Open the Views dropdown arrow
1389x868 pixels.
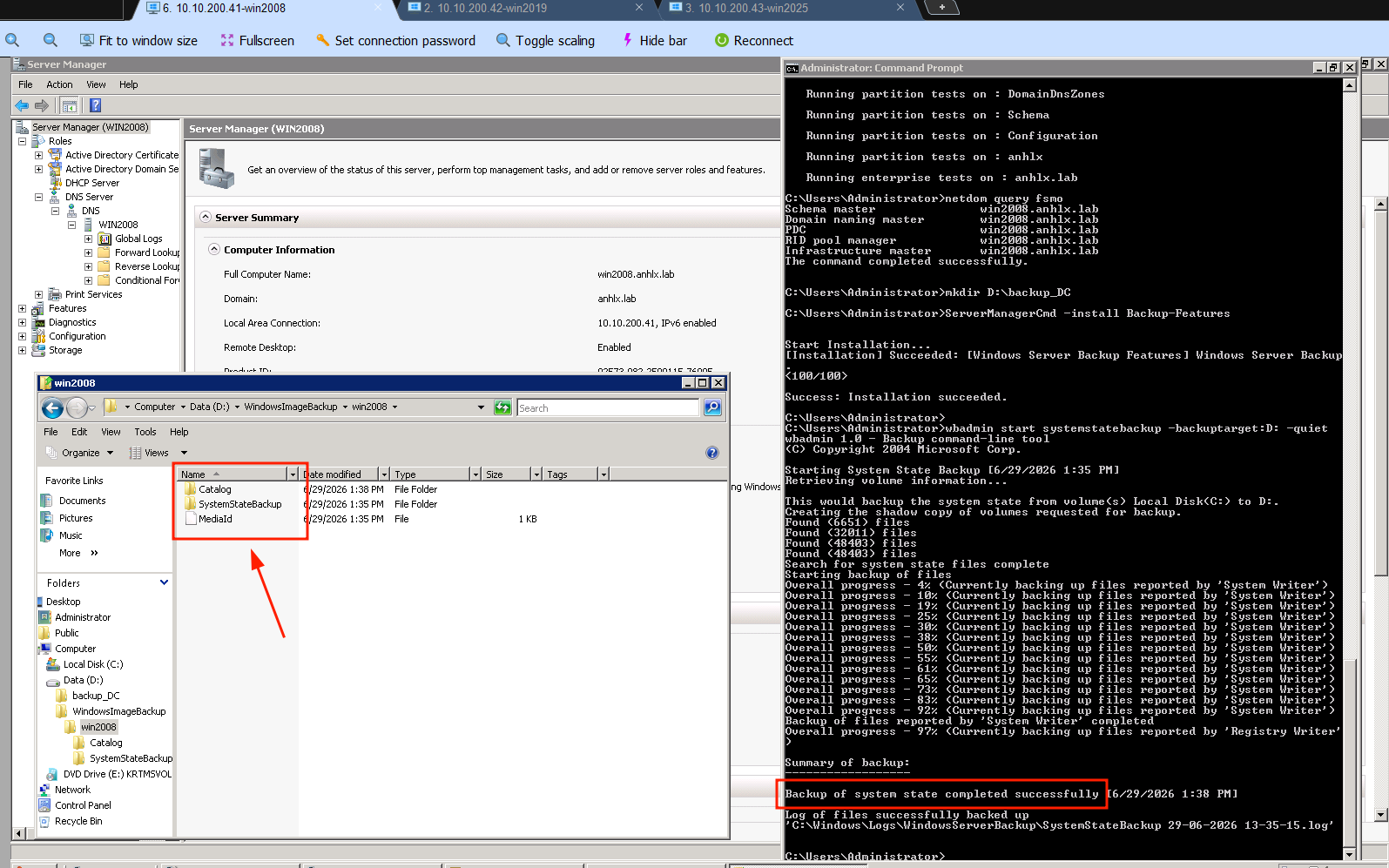click(184, 453)
